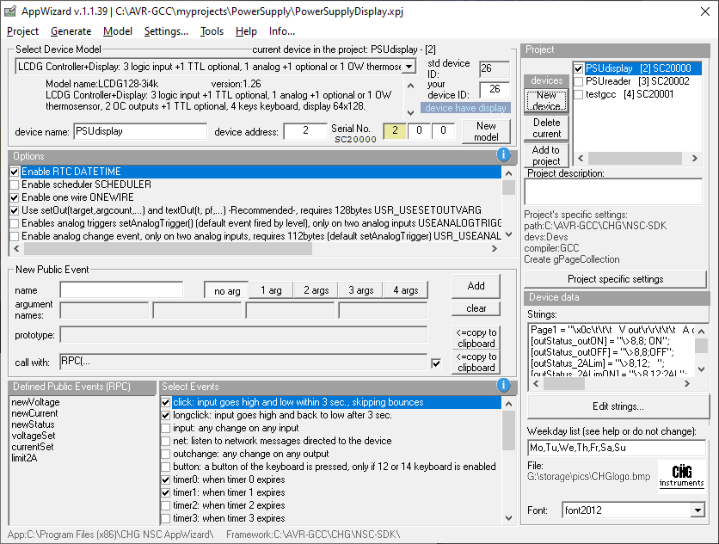Open the Font font2012 dropdown
Image resolution: width=719 pixels, height=544 pixels.
click(x=697, y=510)
